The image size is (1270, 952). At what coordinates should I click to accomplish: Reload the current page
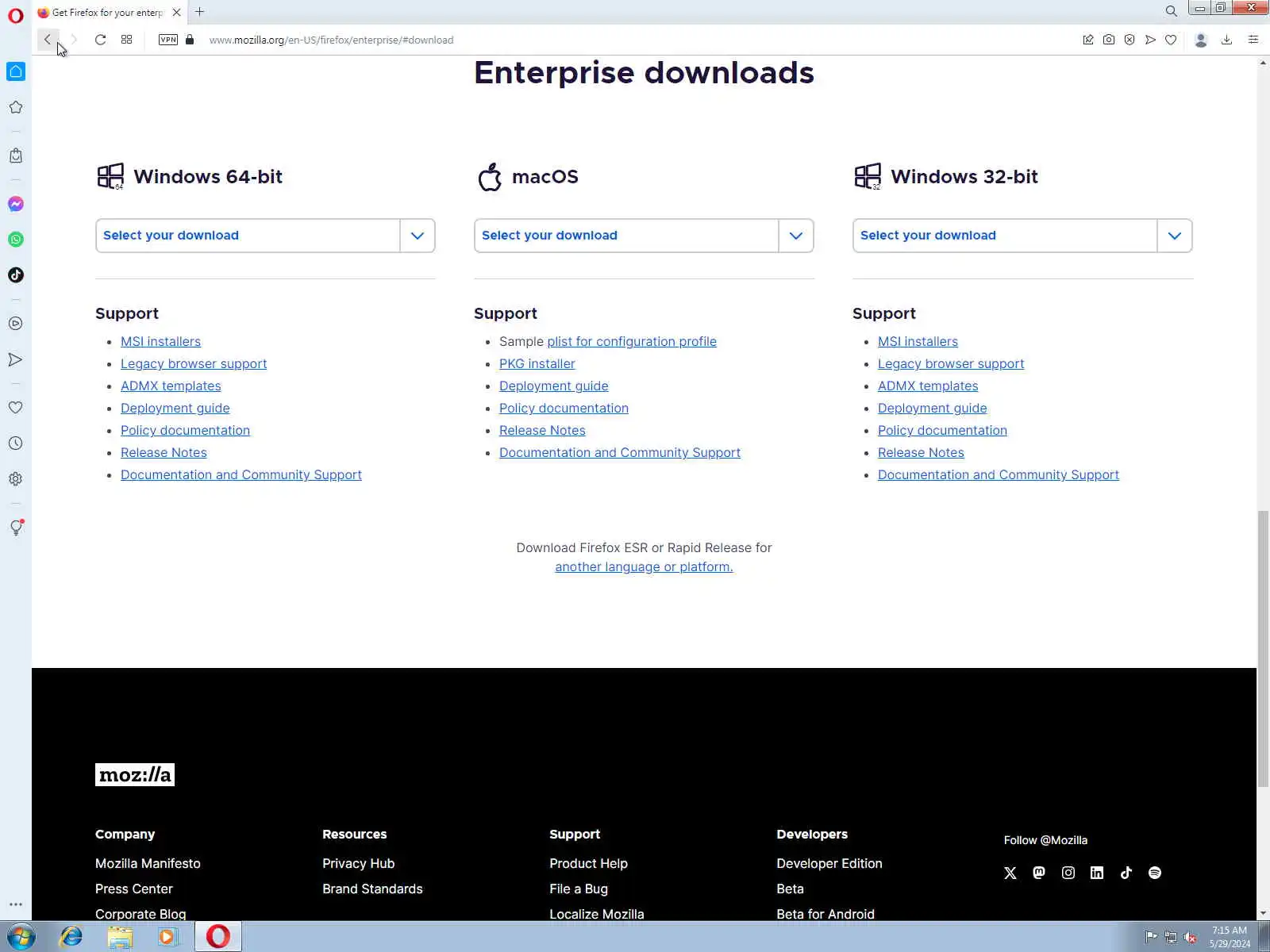coord(100,40)
